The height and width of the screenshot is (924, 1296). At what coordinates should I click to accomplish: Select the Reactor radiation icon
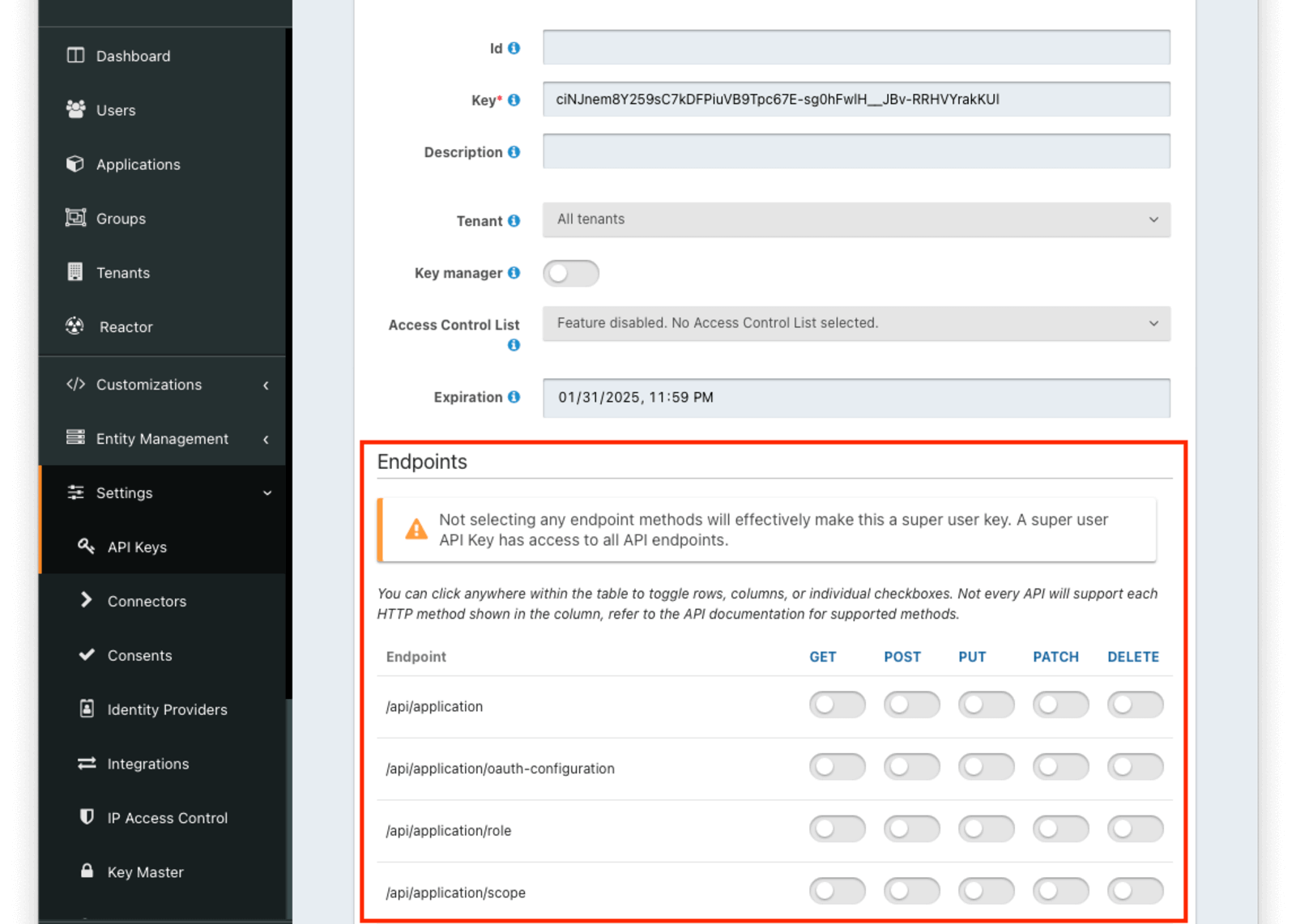click(75, 326)
